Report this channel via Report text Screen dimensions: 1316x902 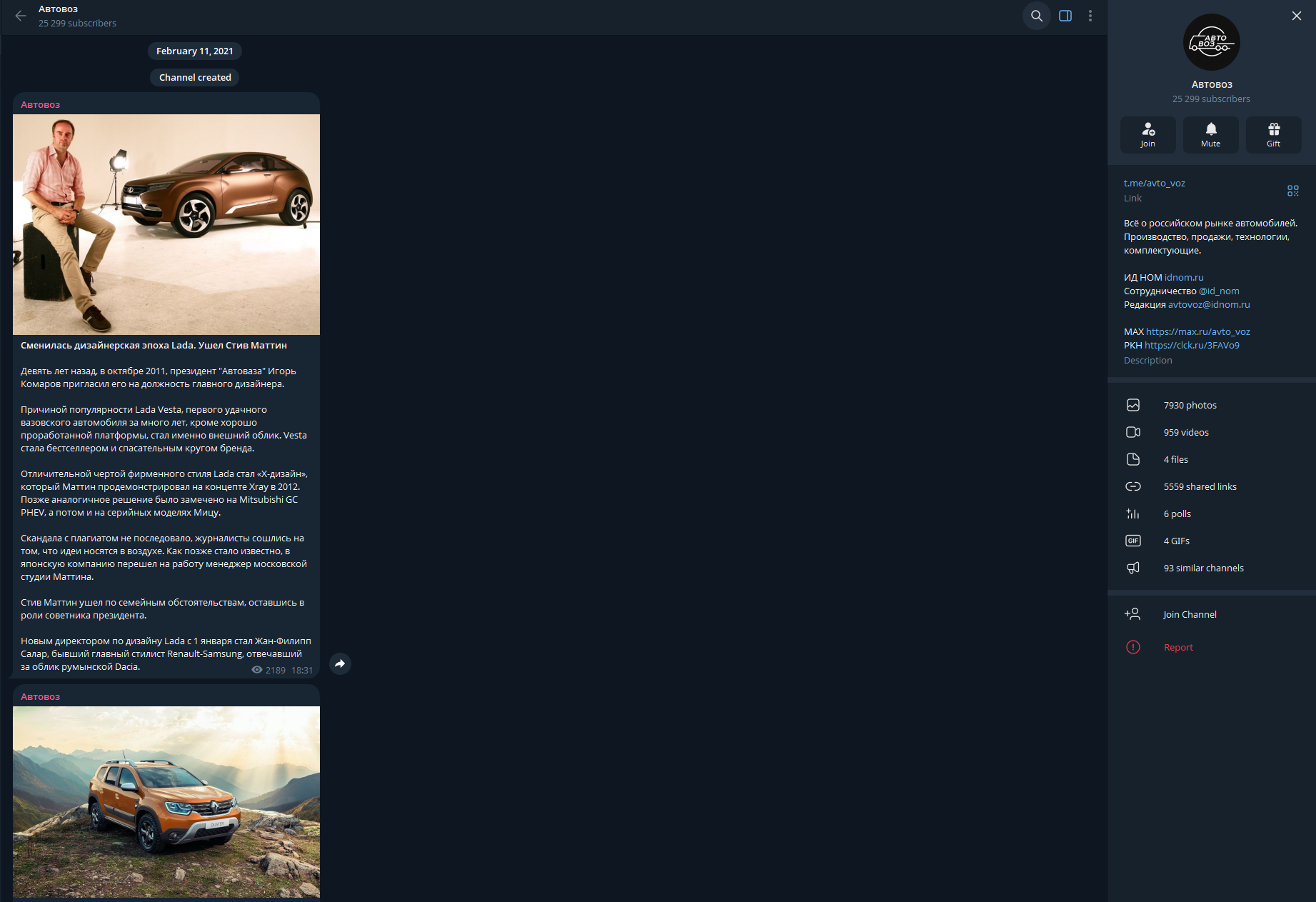pos(1178,647)
